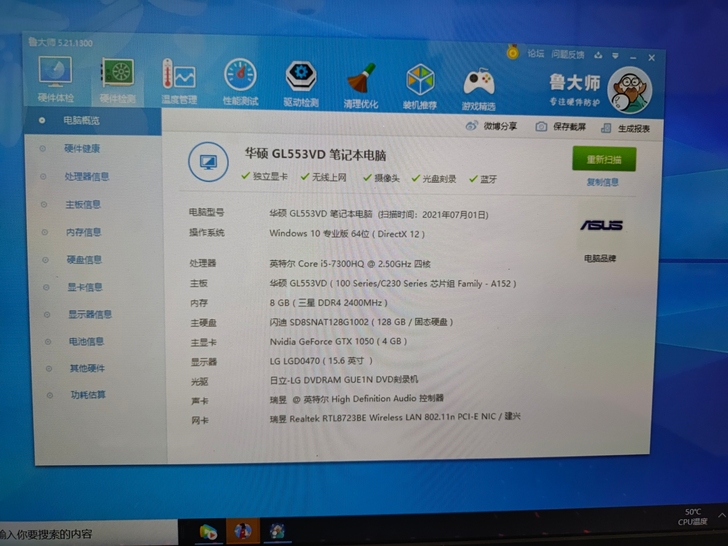This screenshot has width=728, height=546.
Task: Click 生成报表 generate report
Action: coord(625,128)
